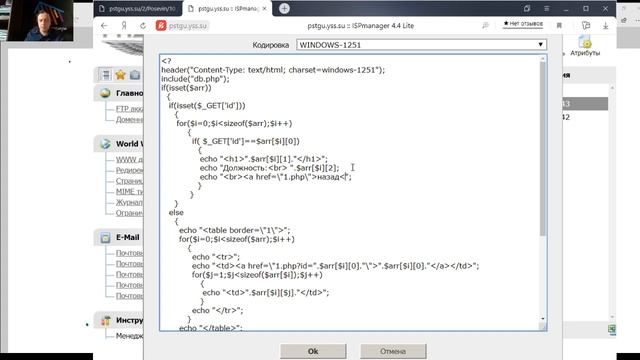640x360 pixels.
Task: Open the Домены sidebar link
Action: [x=129, y=119]
